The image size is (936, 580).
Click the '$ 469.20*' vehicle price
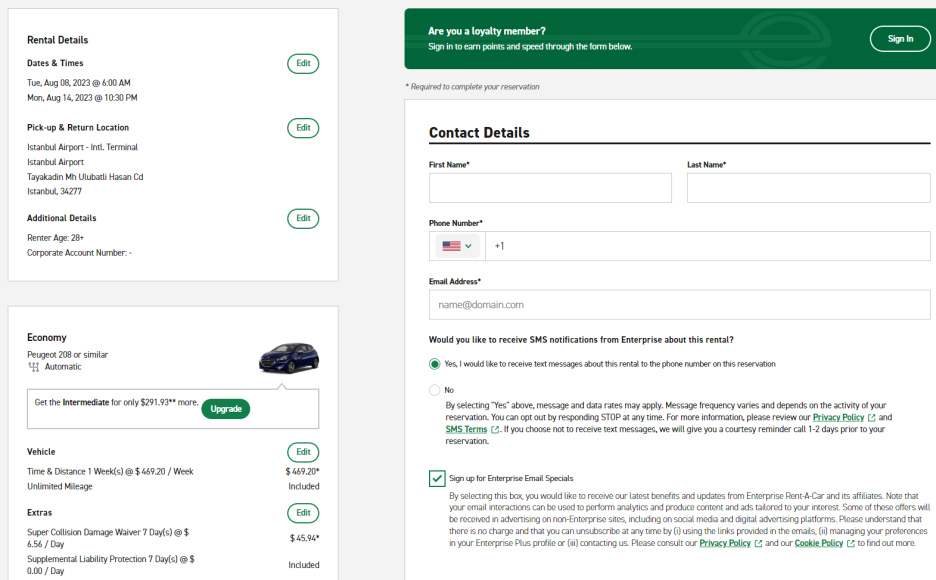pos(302,471)
